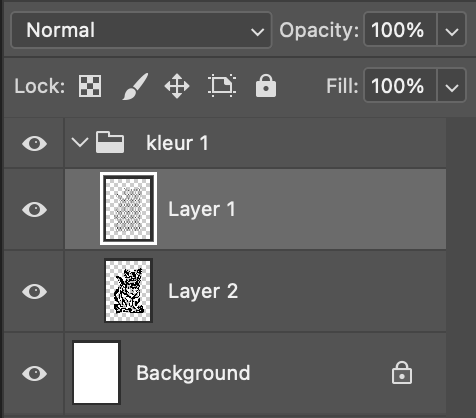Click the Background layer padlock icon
Viewport: 476px width, 418px height.
(402, 373)
